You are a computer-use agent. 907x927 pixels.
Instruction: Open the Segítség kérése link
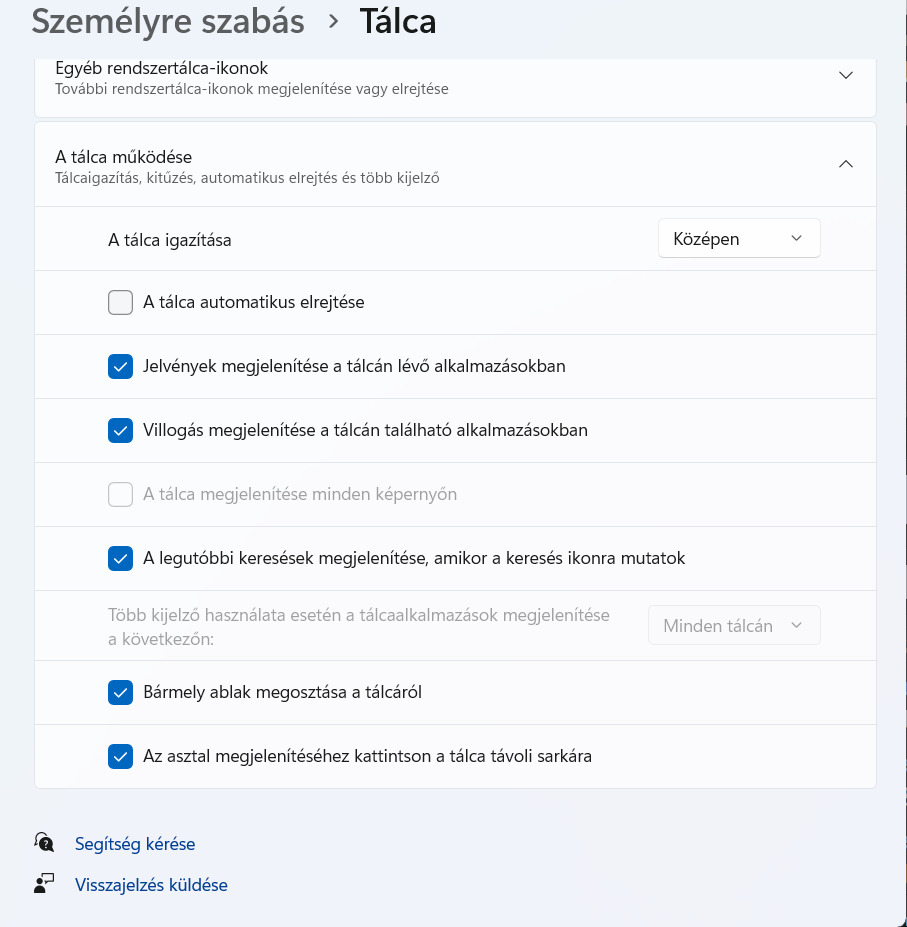point(135,844)
